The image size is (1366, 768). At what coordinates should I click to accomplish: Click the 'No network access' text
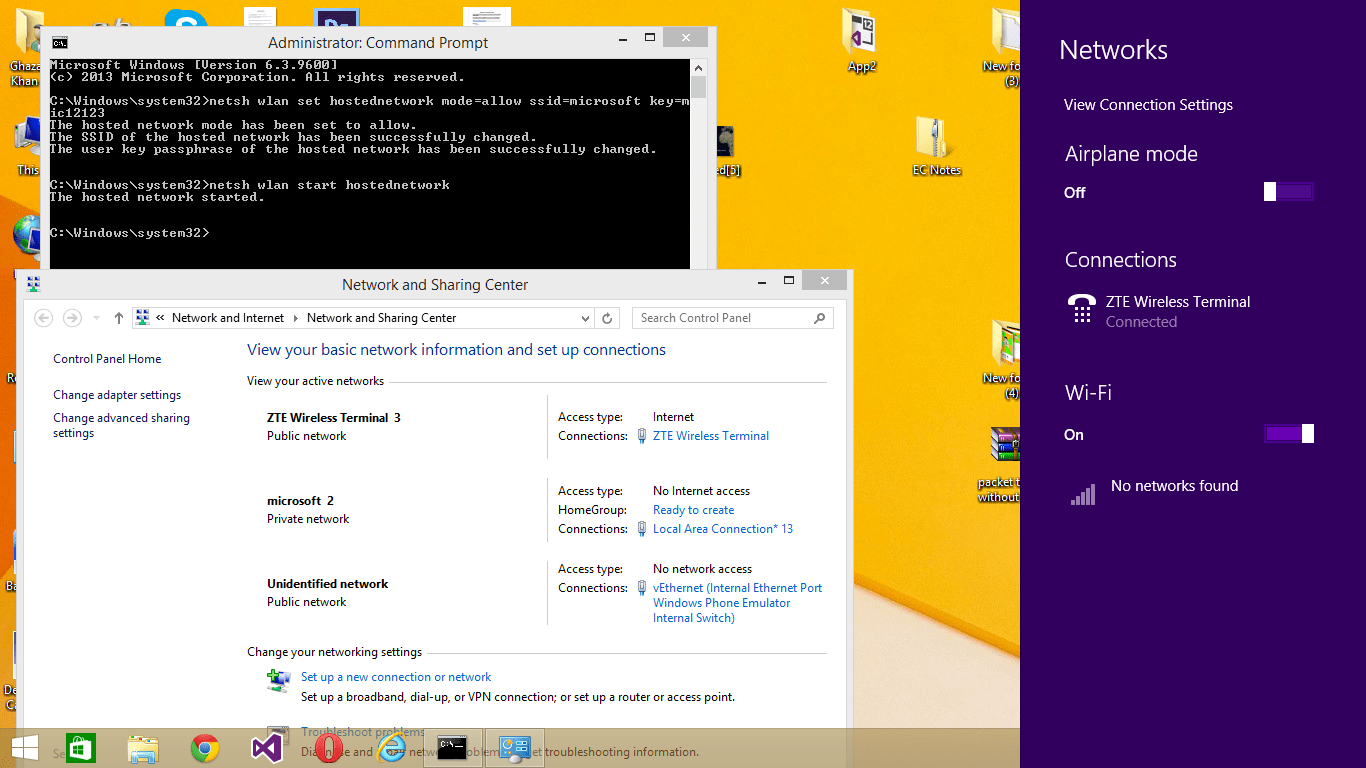702,569
